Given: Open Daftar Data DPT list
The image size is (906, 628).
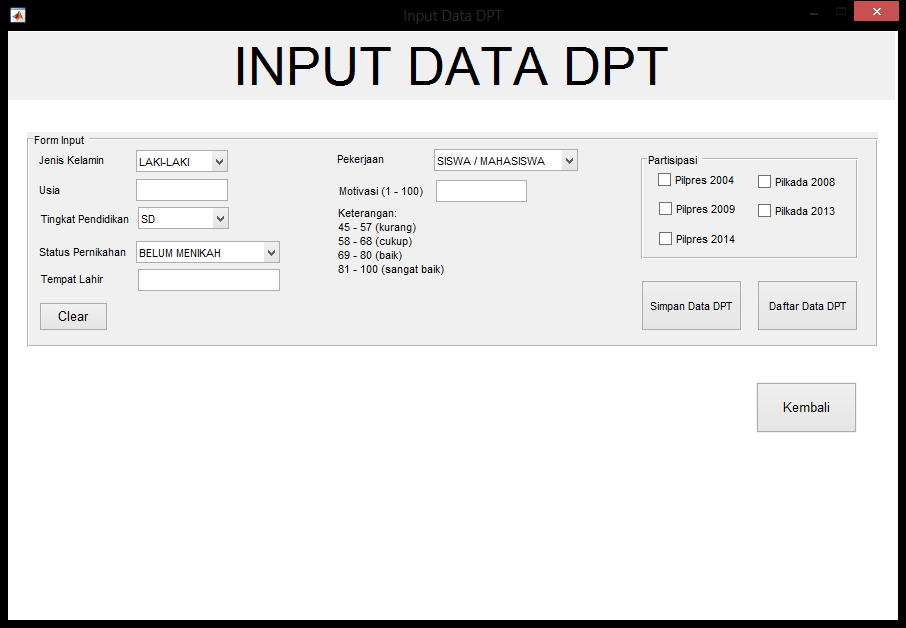Looking at the screenshot, I should 807,306.
